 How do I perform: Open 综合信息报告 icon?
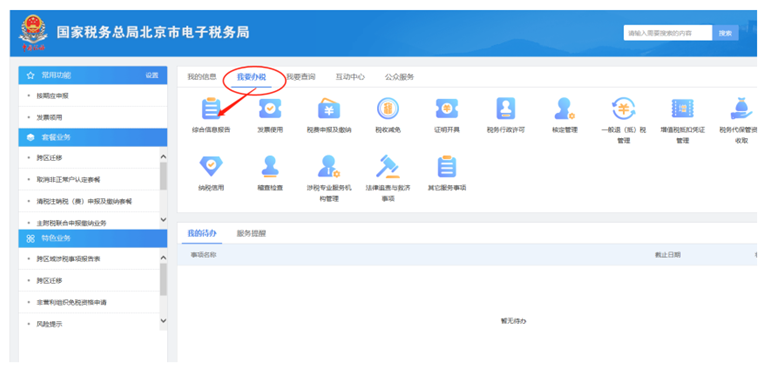[211, 109]
